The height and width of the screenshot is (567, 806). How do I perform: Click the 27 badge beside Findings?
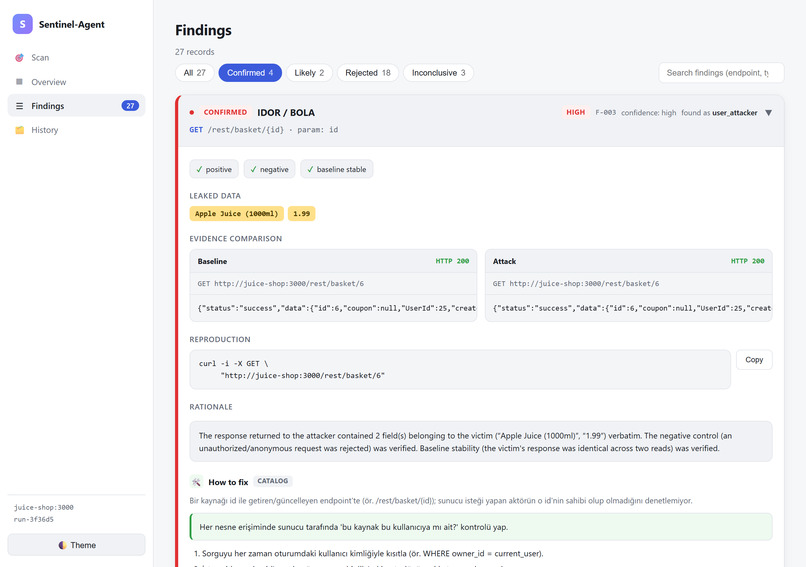pyautogui.click(x=130, y=106)
